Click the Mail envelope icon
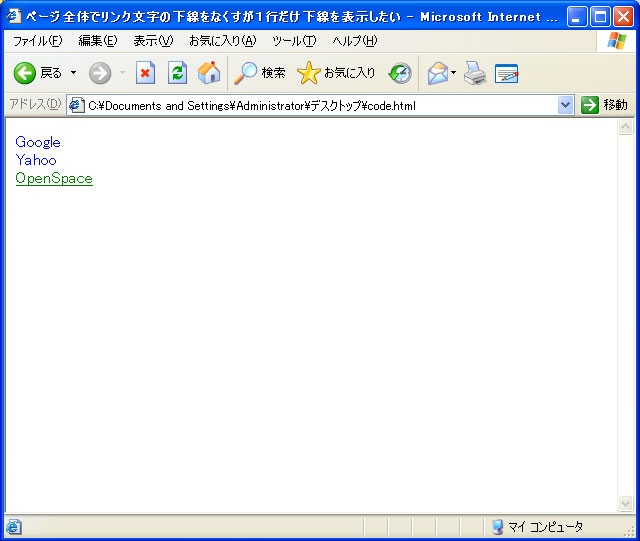This screenshot has width=640, height=541. tap(438, 73)
